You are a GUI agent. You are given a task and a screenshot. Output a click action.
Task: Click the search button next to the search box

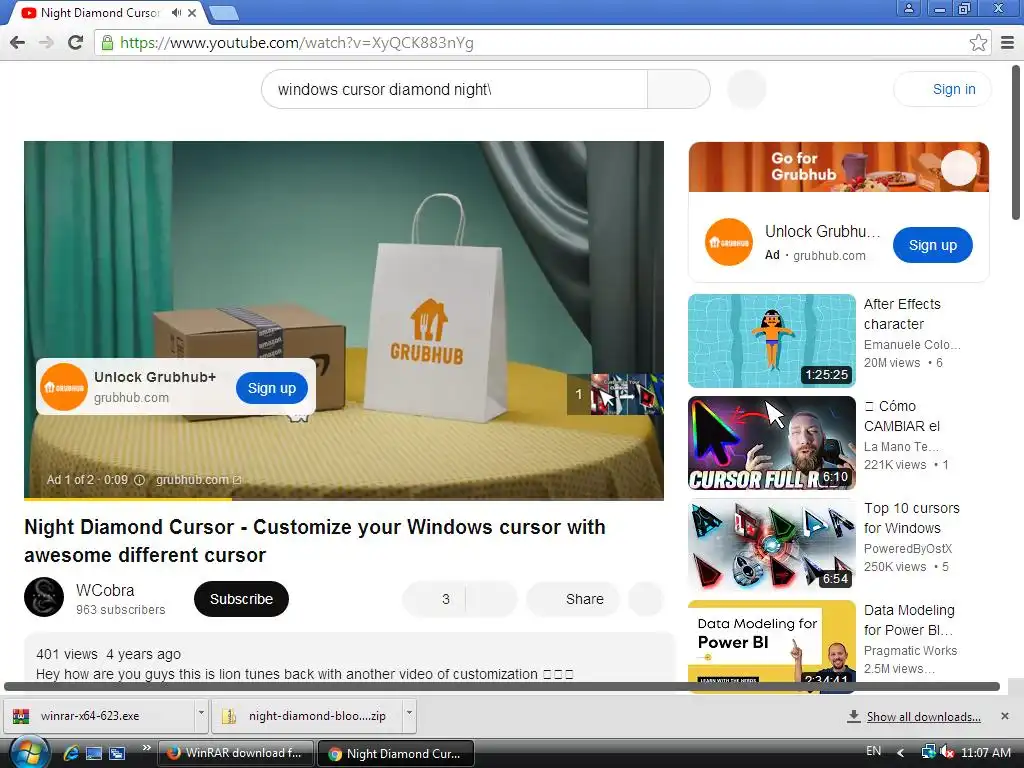679,89
